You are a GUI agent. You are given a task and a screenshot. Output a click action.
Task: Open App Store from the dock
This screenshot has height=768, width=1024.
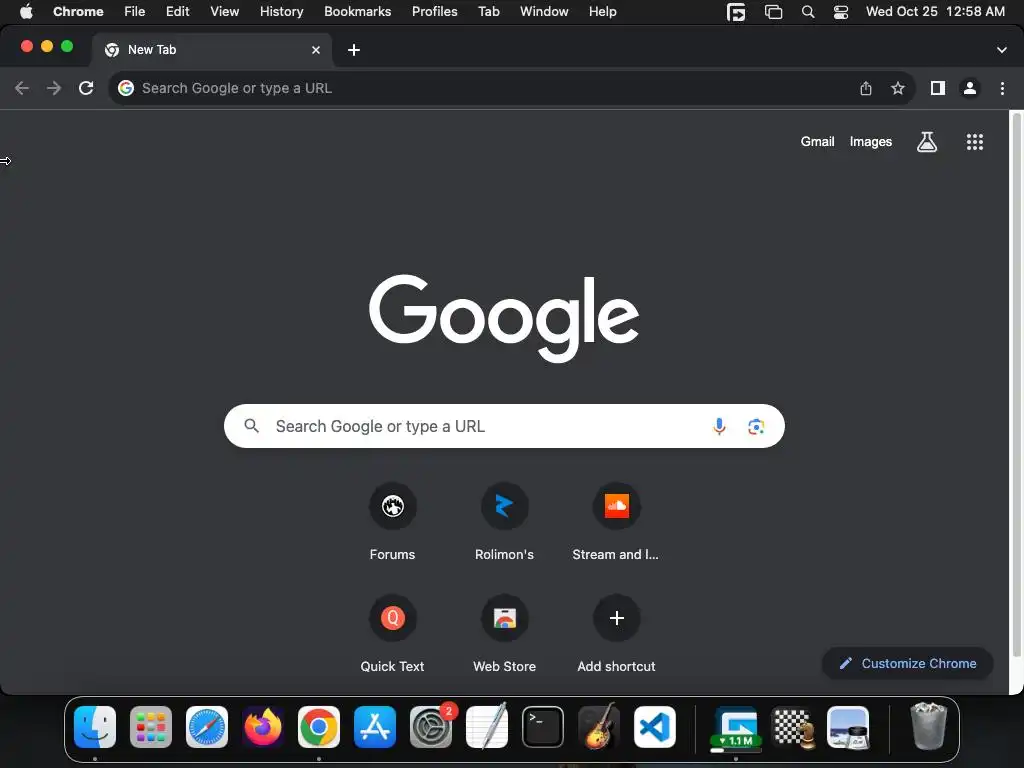point(375,727)
